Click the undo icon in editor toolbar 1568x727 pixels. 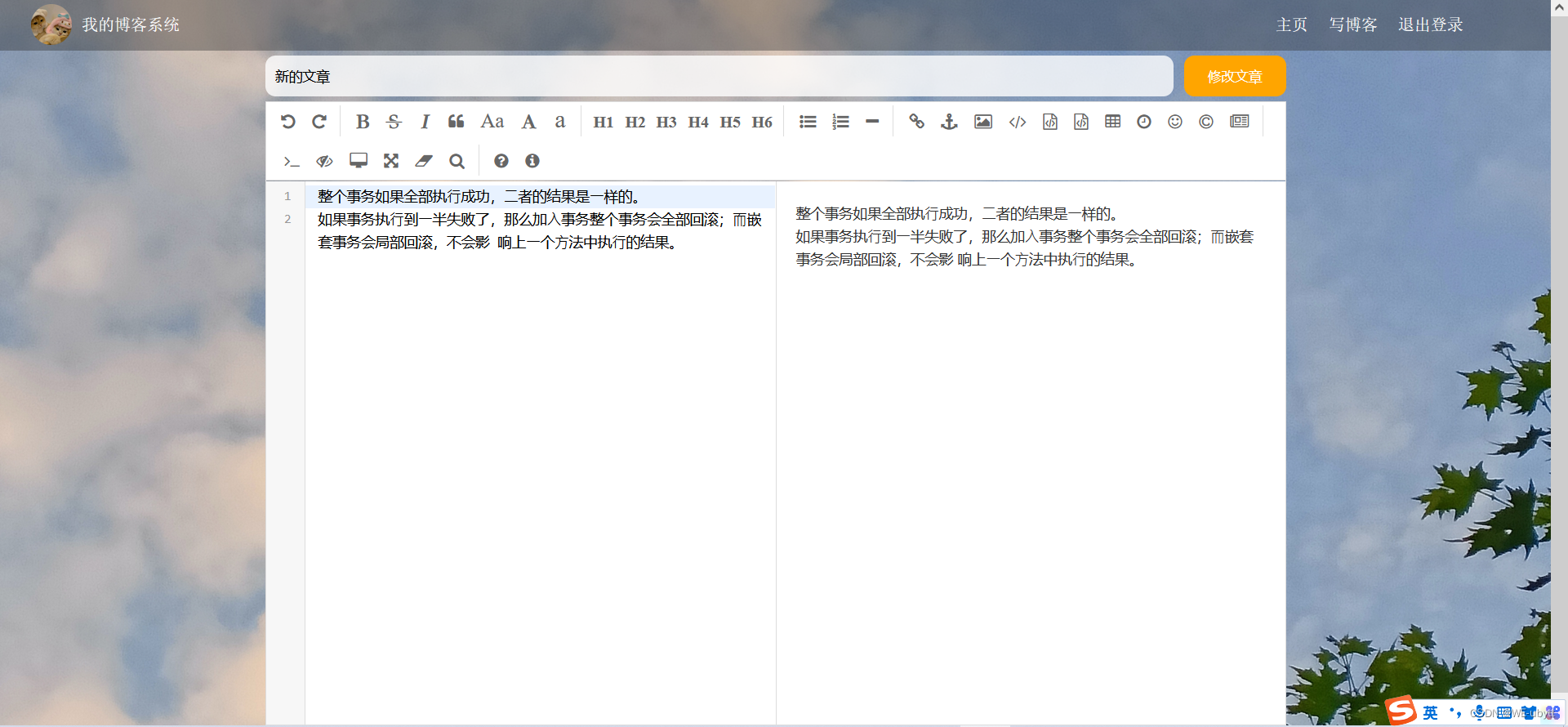(288, 122)
